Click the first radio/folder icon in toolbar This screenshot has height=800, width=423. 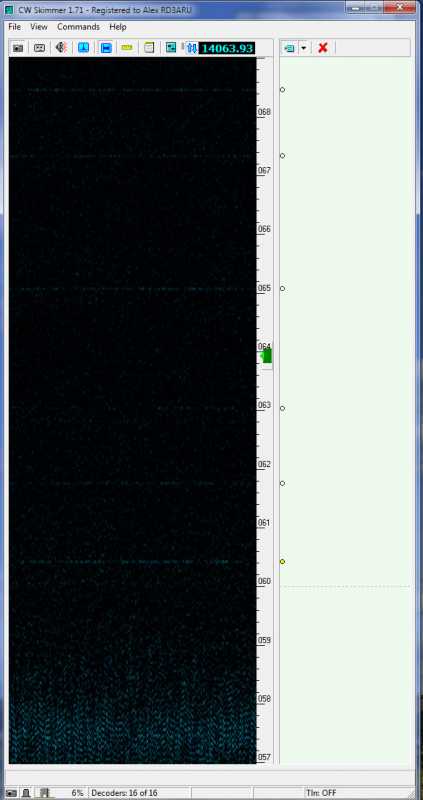[x=18, y=48]
